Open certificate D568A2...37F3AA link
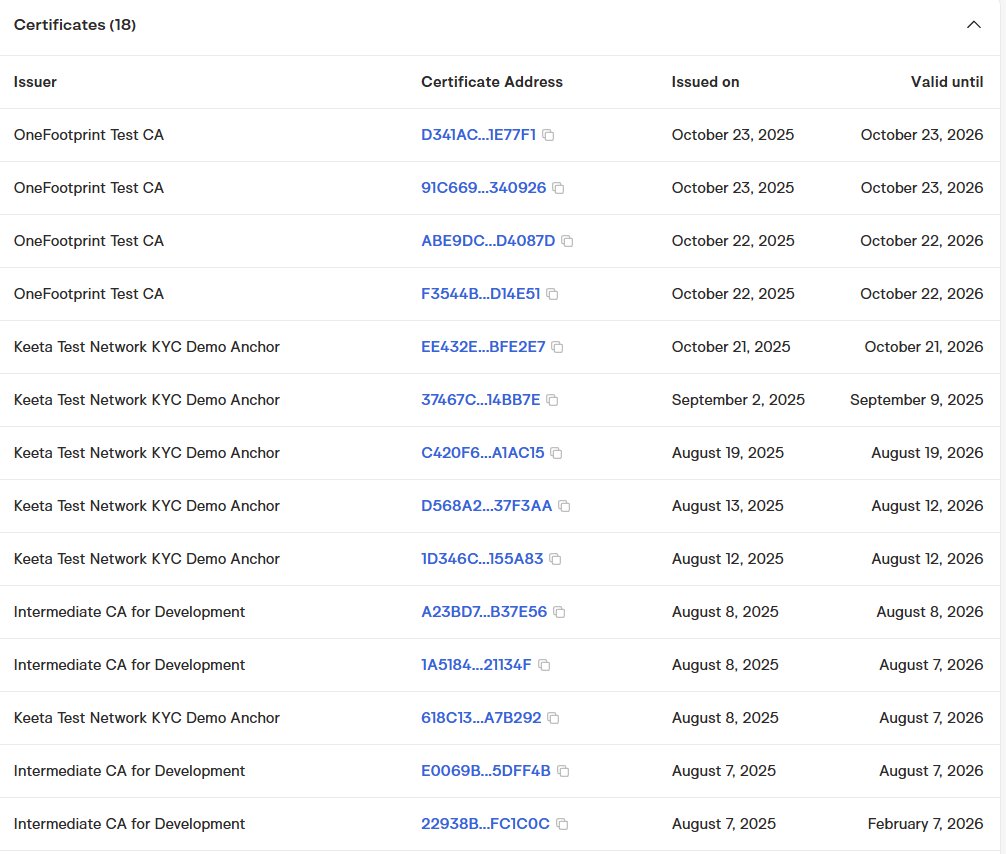1006x854 pixels. [x=486, y=506]
